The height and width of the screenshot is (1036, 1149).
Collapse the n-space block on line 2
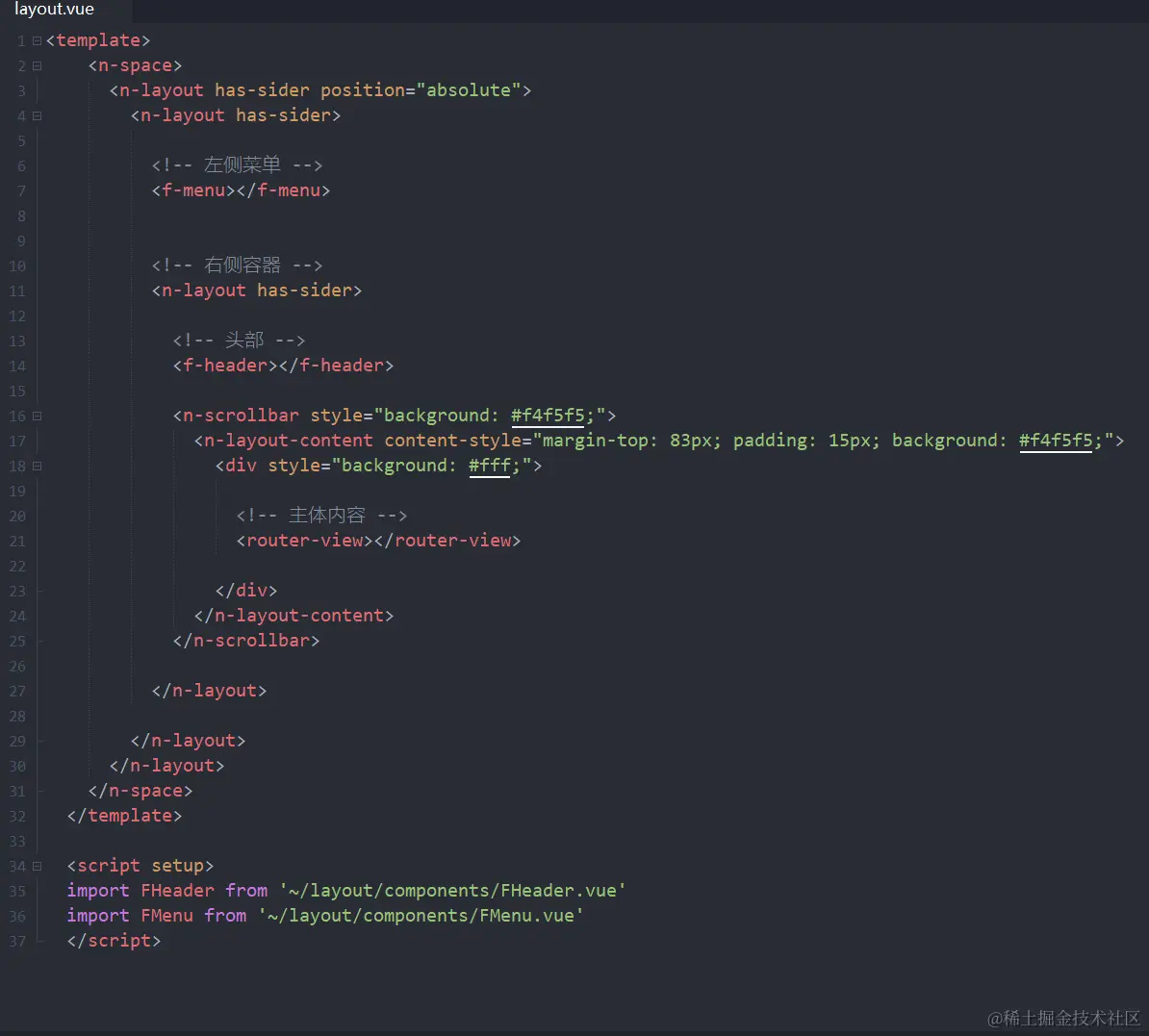point(37,66)
